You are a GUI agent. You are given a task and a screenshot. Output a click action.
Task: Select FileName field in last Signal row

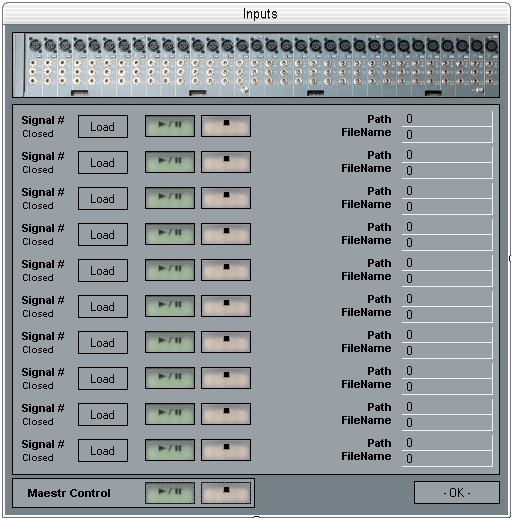(x=447, y=459)
